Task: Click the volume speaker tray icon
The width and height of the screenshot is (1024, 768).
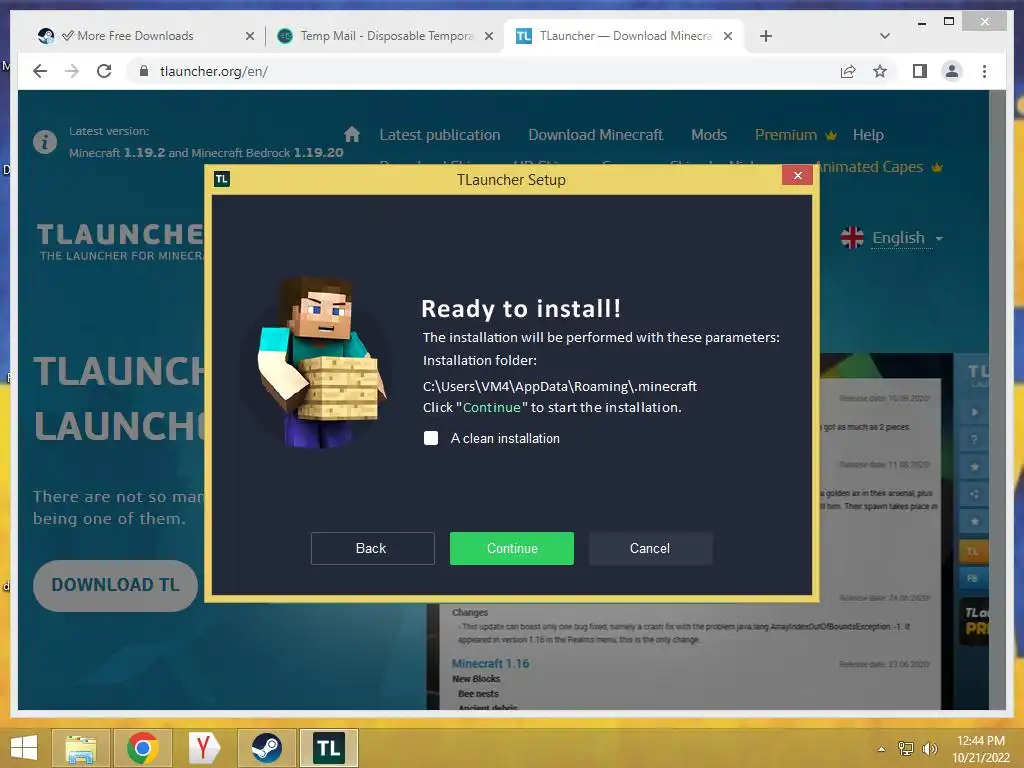Action: (929, 748)
